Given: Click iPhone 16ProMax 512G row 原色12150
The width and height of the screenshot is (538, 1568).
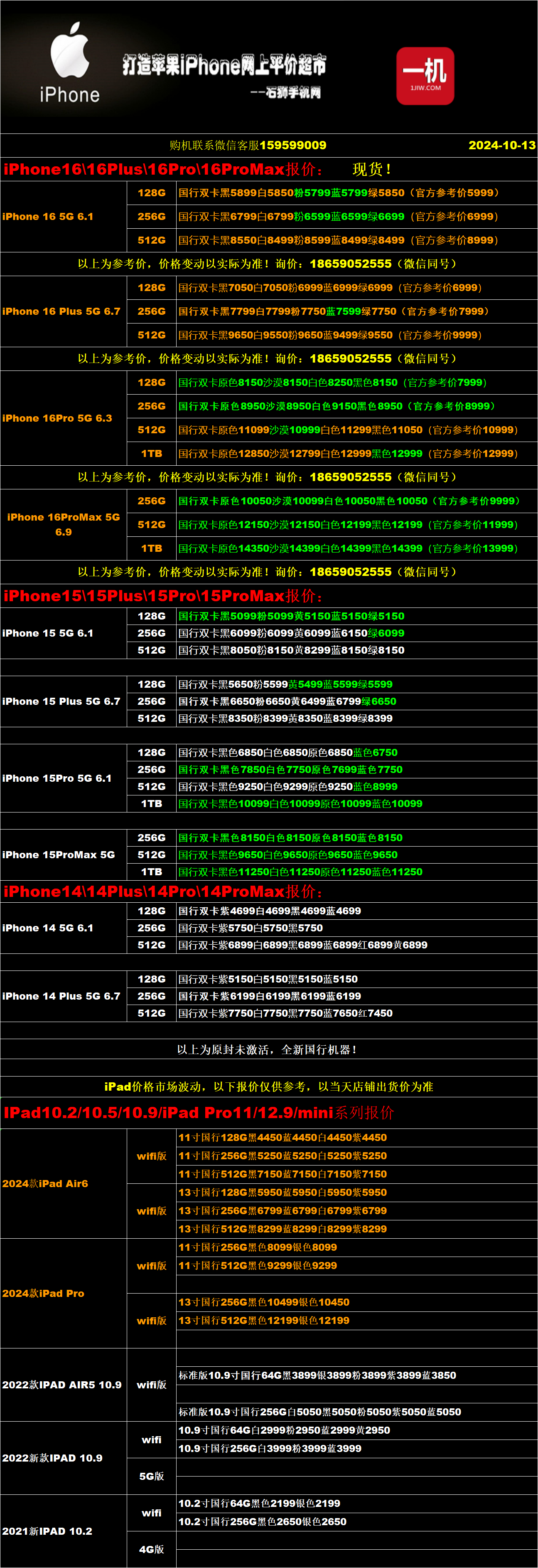Looking at the screenshot, I should pos(357,525).
